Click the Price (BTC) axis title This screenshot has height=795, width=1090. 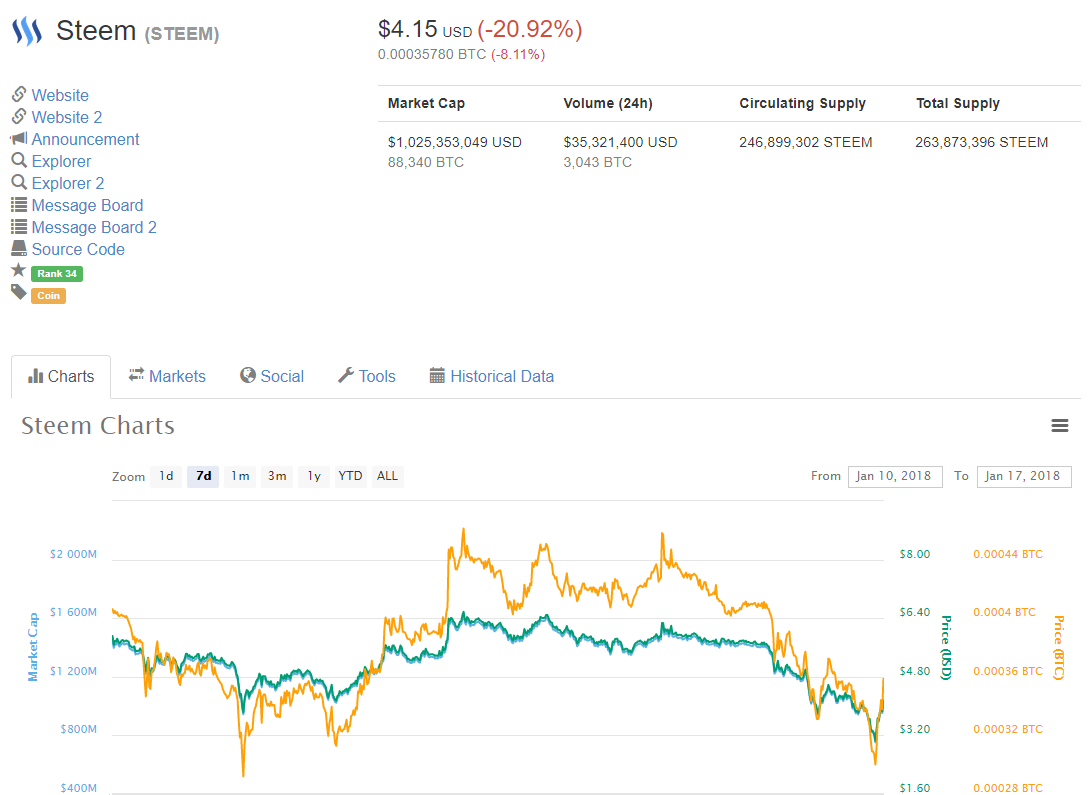pos(1059,647)
